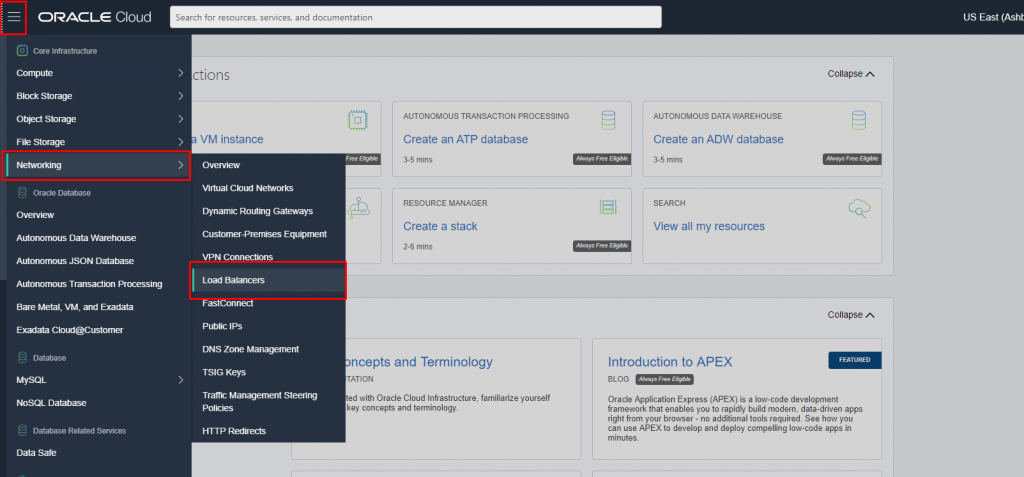Select Load Balancers from Networking submenu
This screenshot has width=1024, height=477.
coord(268,280)
